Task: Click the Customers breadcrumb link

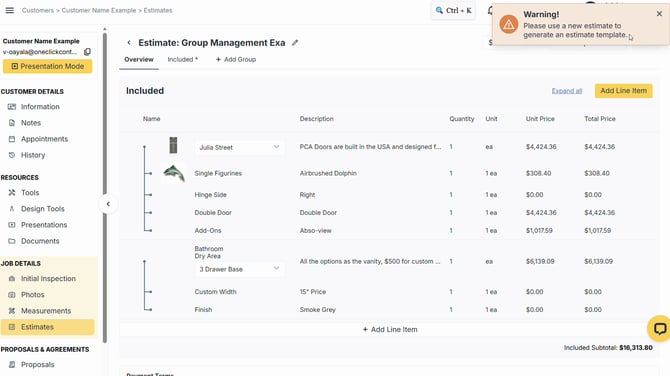Action: (x=38, y=10)
